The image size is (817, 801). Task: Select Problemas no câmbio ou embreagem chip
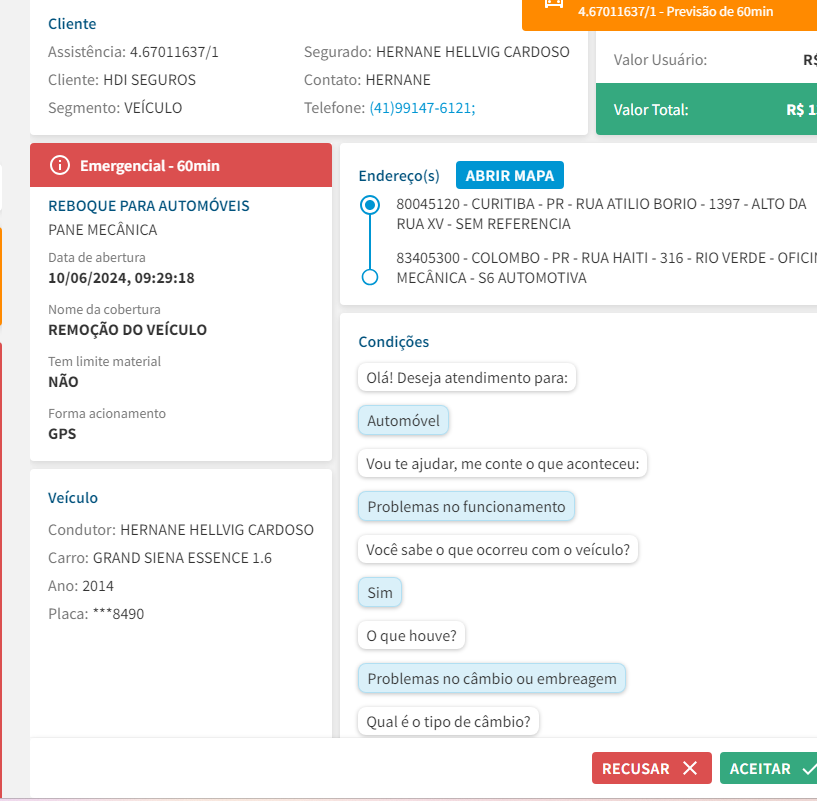click(x=492, y=679)
